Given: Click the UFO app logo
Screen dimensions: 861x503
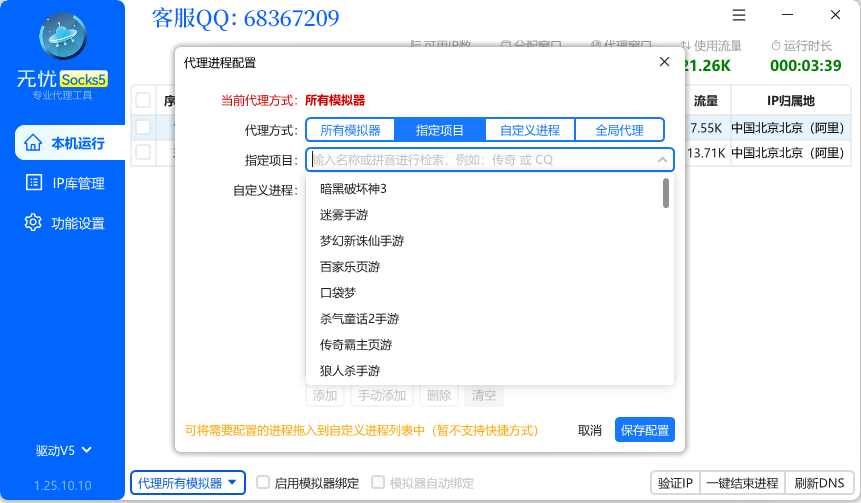Looking at the screenshot, I should click(63, 36).
